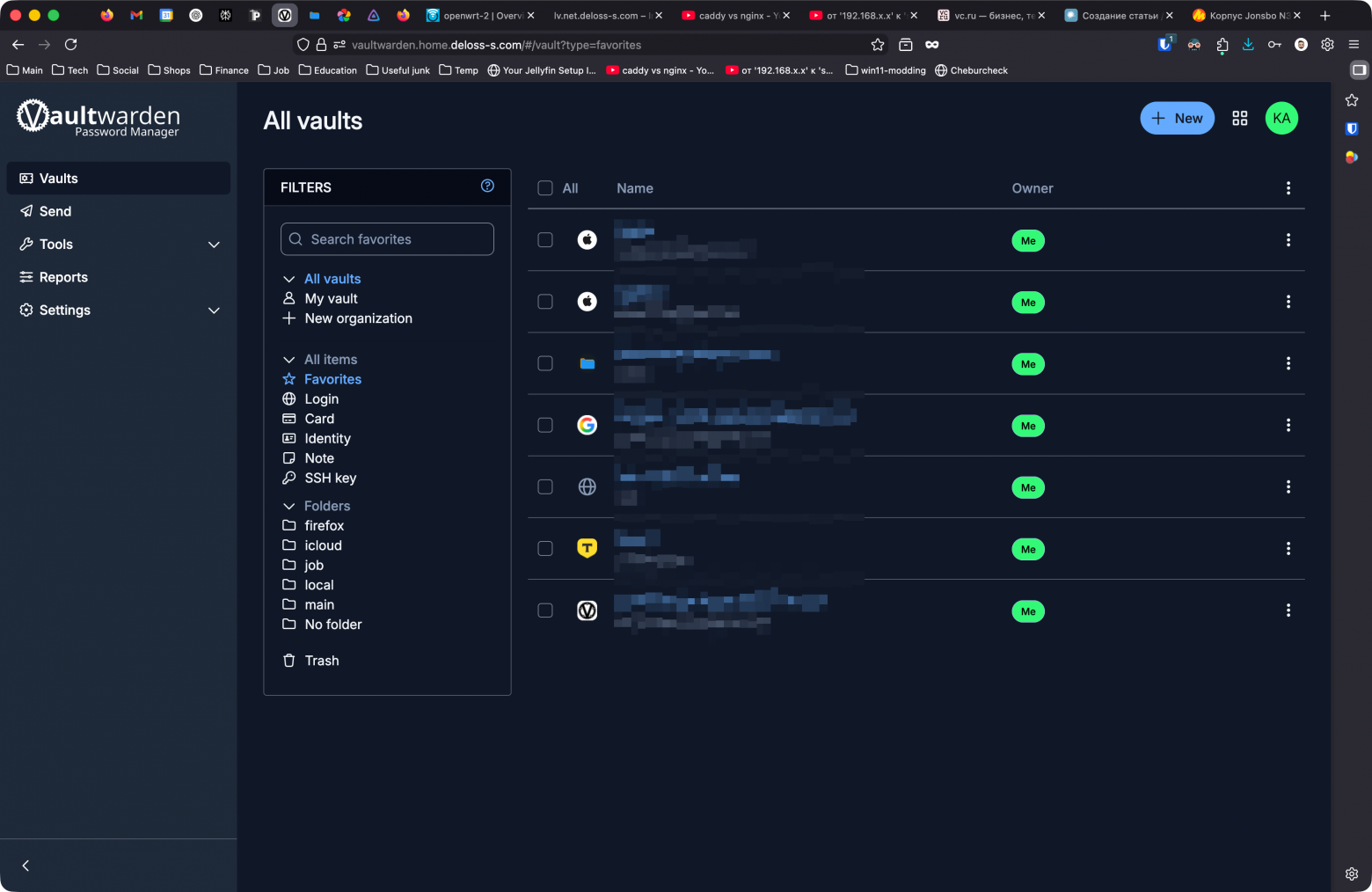Open options menu for the globe item

click(x=1288, y=486)
